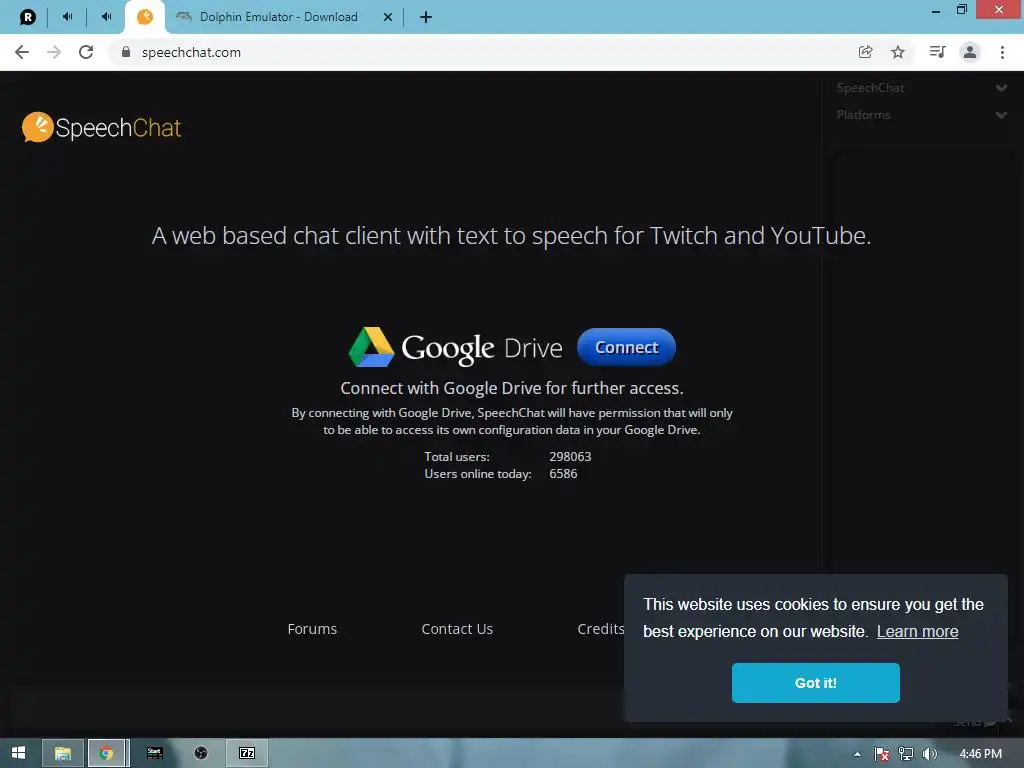This screenshot has height=768, width=1024.
Task: Open the Contact Us link
Action: tap(456, 629)
